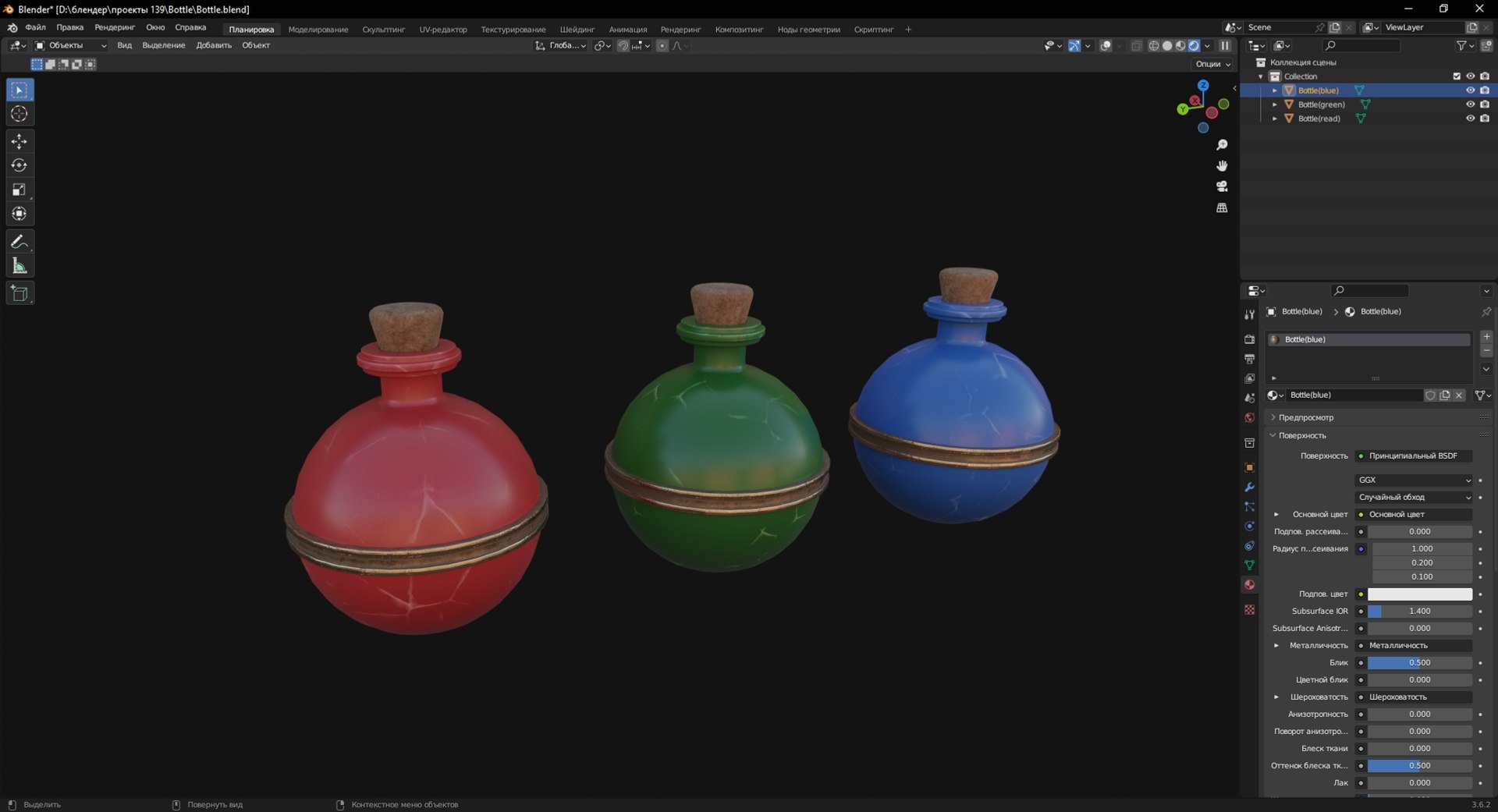Image resolution: width=1498 pixels, height=812 pixels.
Task: Hide Bottle(blue) in viewport with eye icon
Action: point(1470,90)
